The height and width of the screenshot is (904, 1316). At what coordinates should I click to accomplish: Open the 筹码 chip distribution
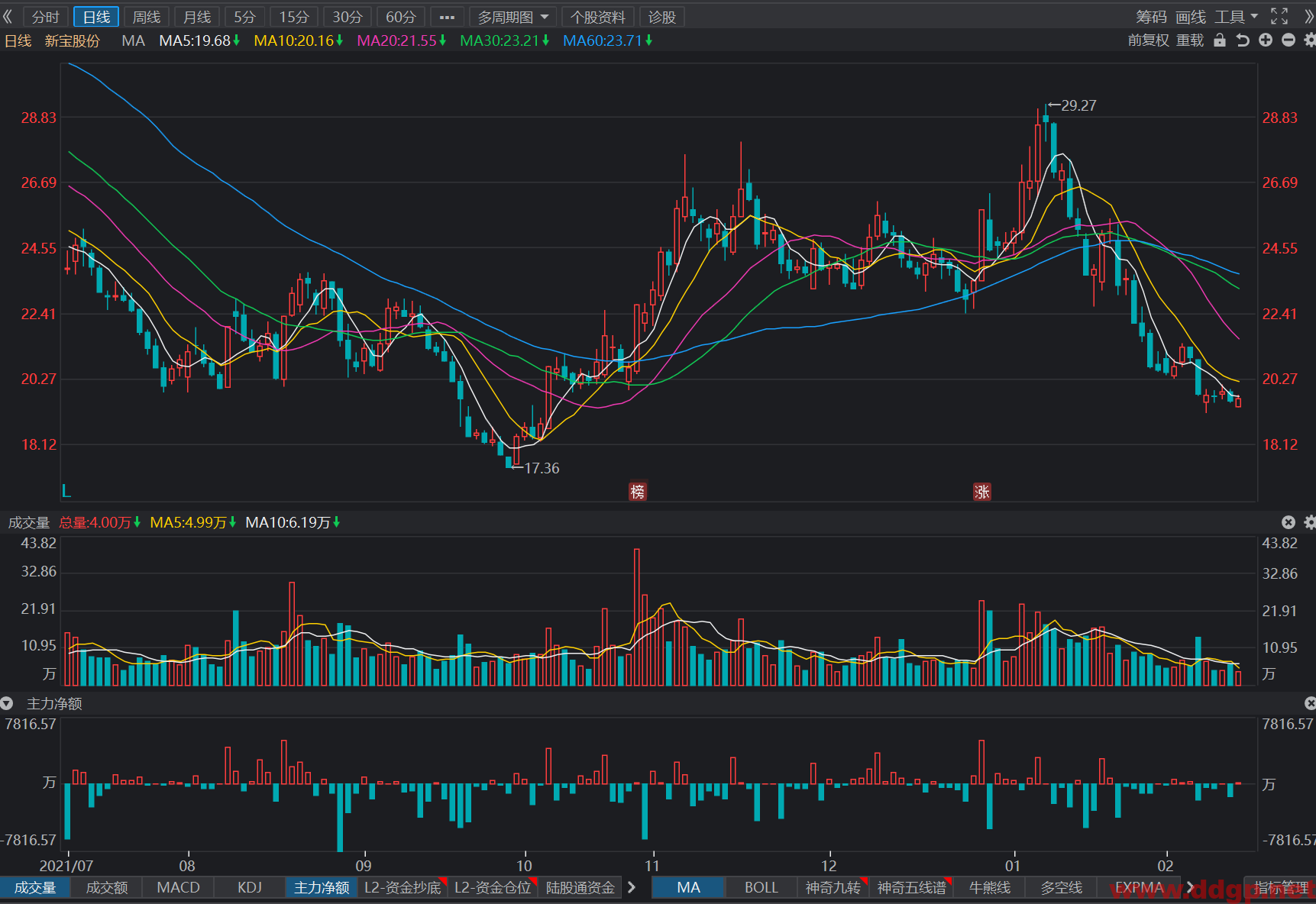[1151, 17]
